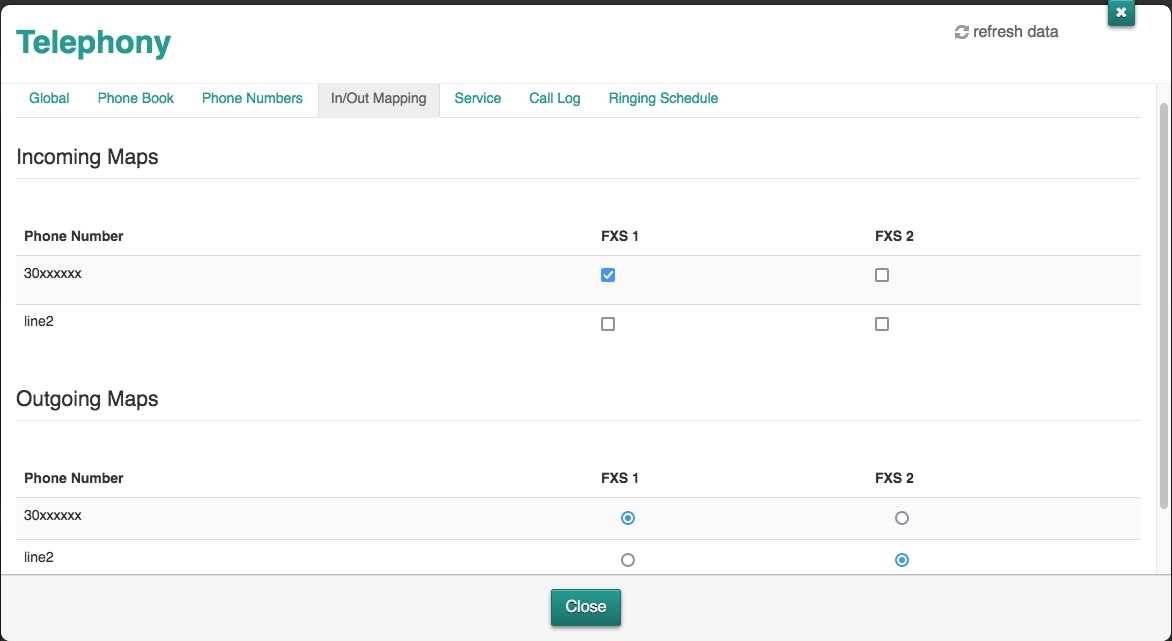Open the Ringing Schedule tab
Viewport: 1172px width, 641px height.
click(x=663, y=98)
